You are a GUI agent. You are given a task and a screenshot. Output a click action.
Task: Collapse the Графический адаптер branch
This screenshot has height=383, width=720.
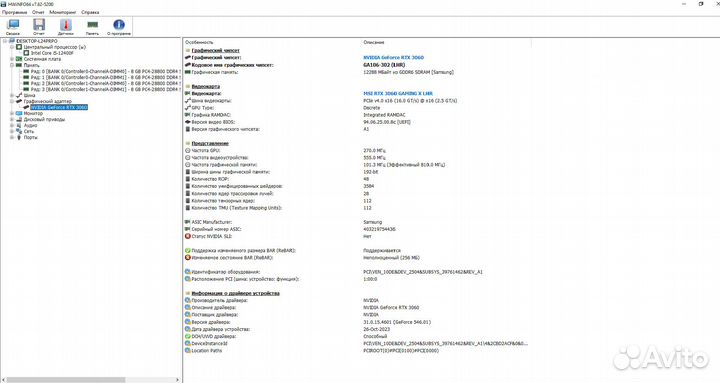tap(12, 101)
